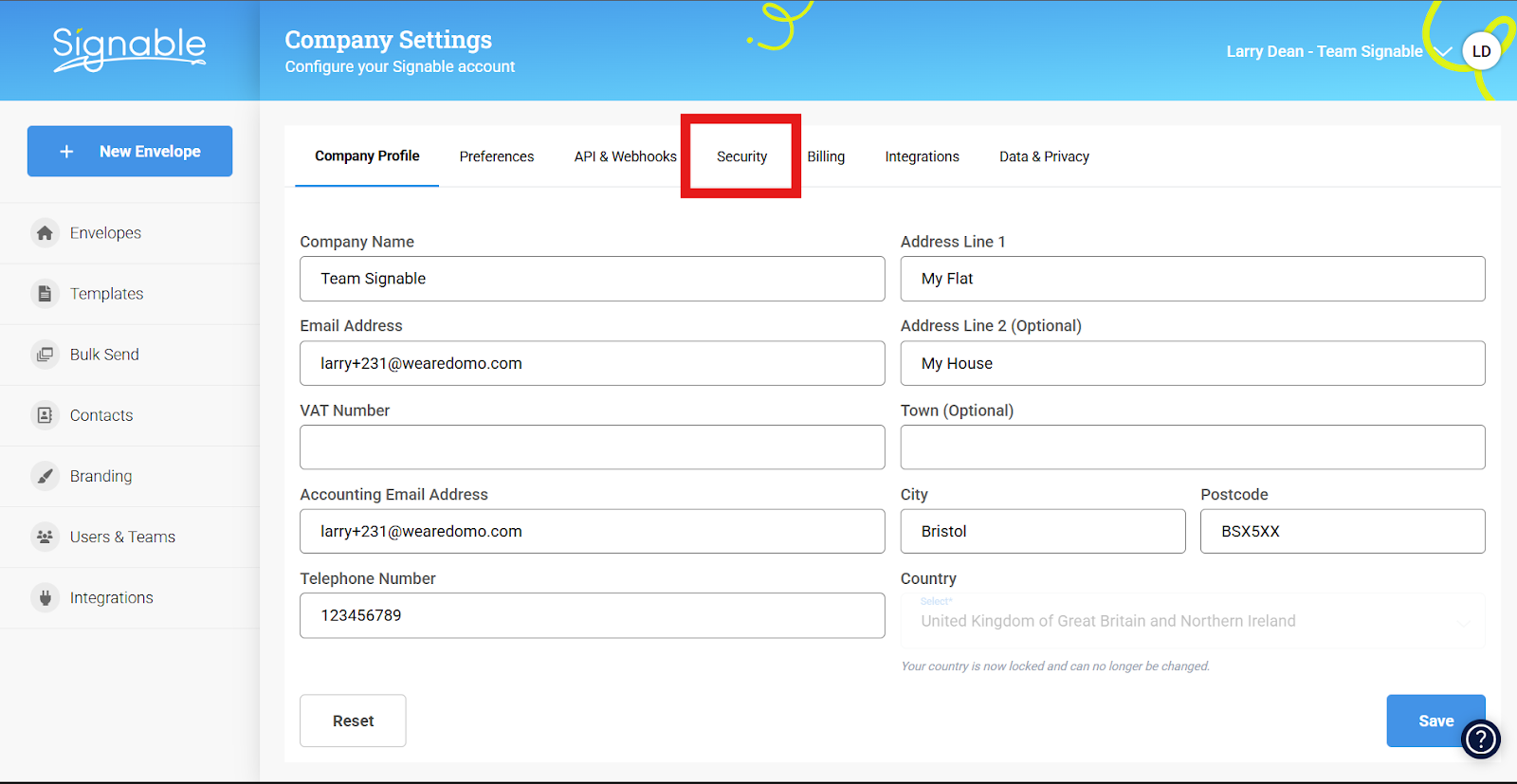Click the Telephone Number field

tap(593, 615)
